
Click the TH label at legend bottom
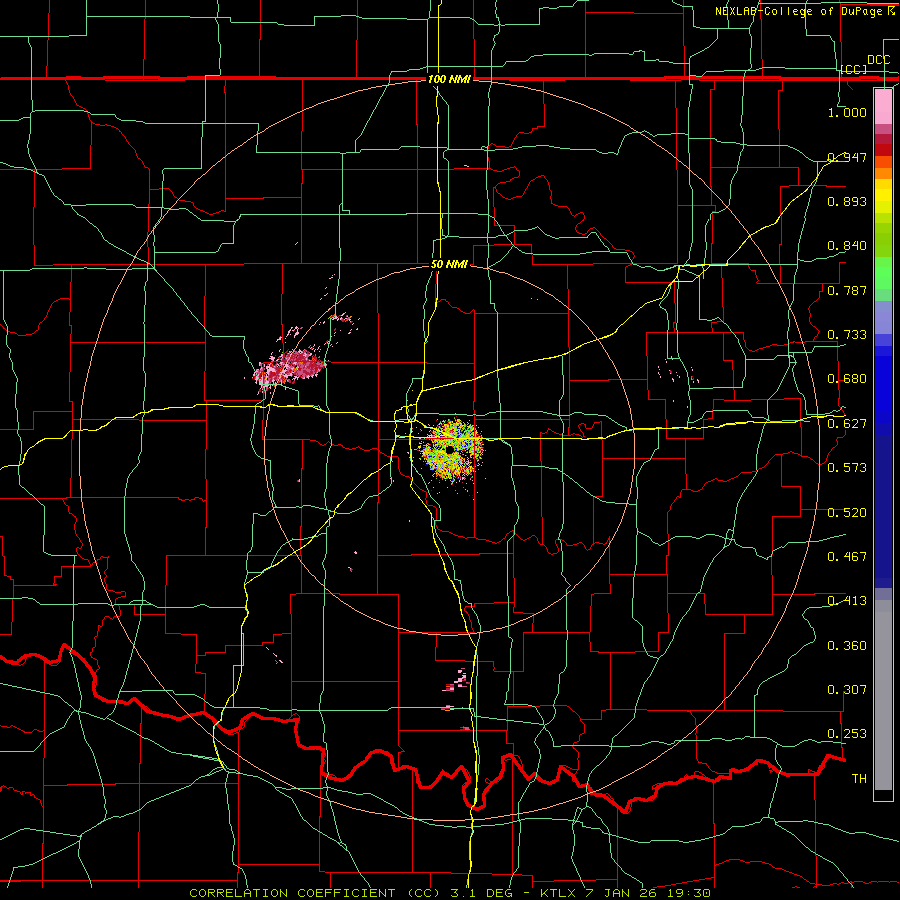coord(859,779)
